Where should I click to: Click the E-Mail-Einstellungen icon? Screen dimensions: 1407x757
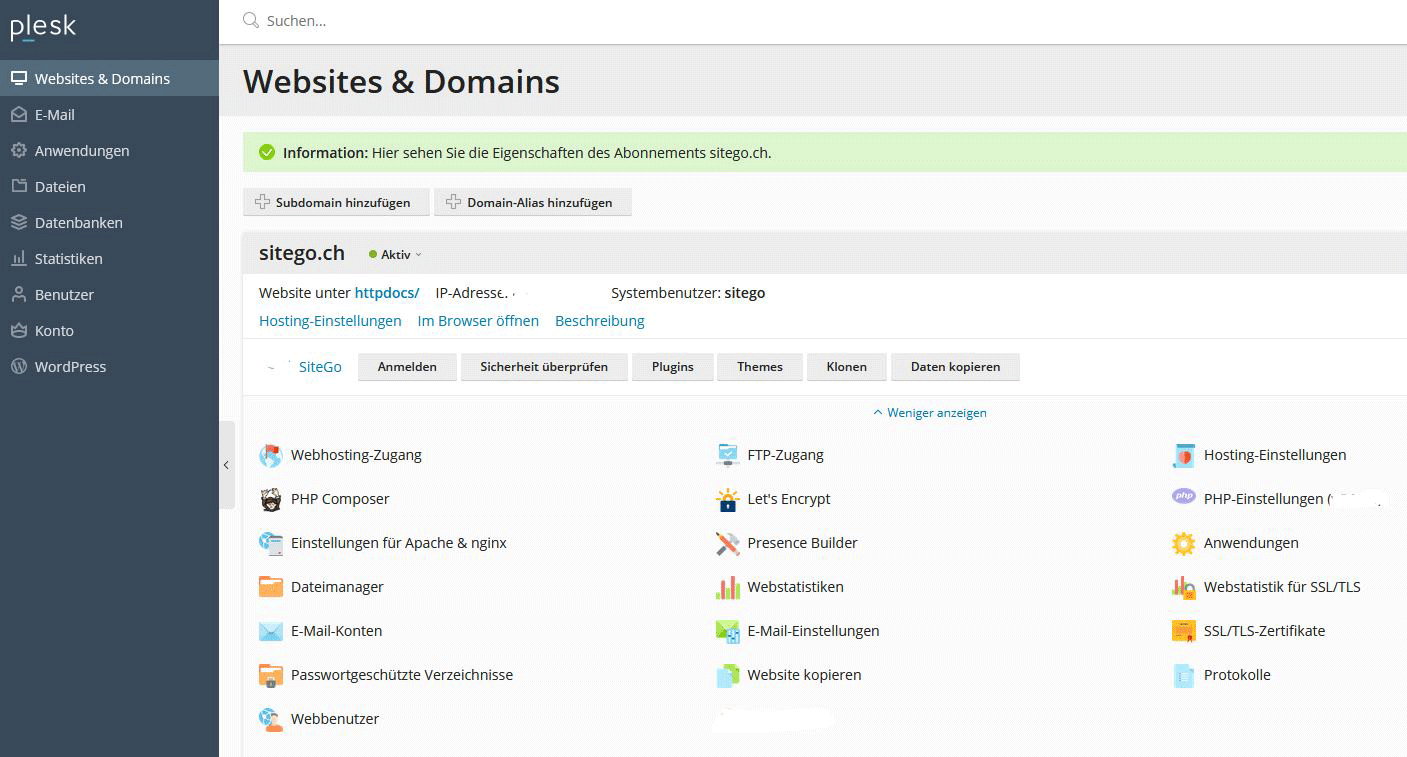(x=728, y=631)
